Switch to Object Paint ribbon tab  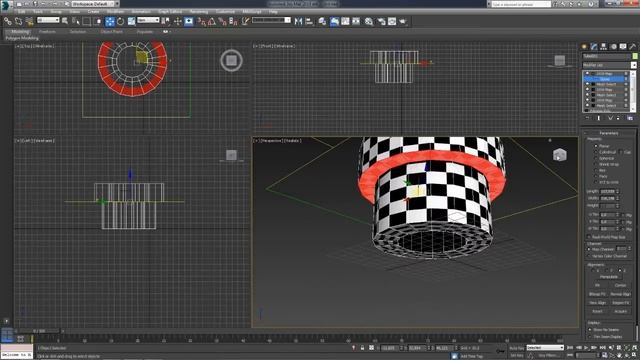click(112, 31)
